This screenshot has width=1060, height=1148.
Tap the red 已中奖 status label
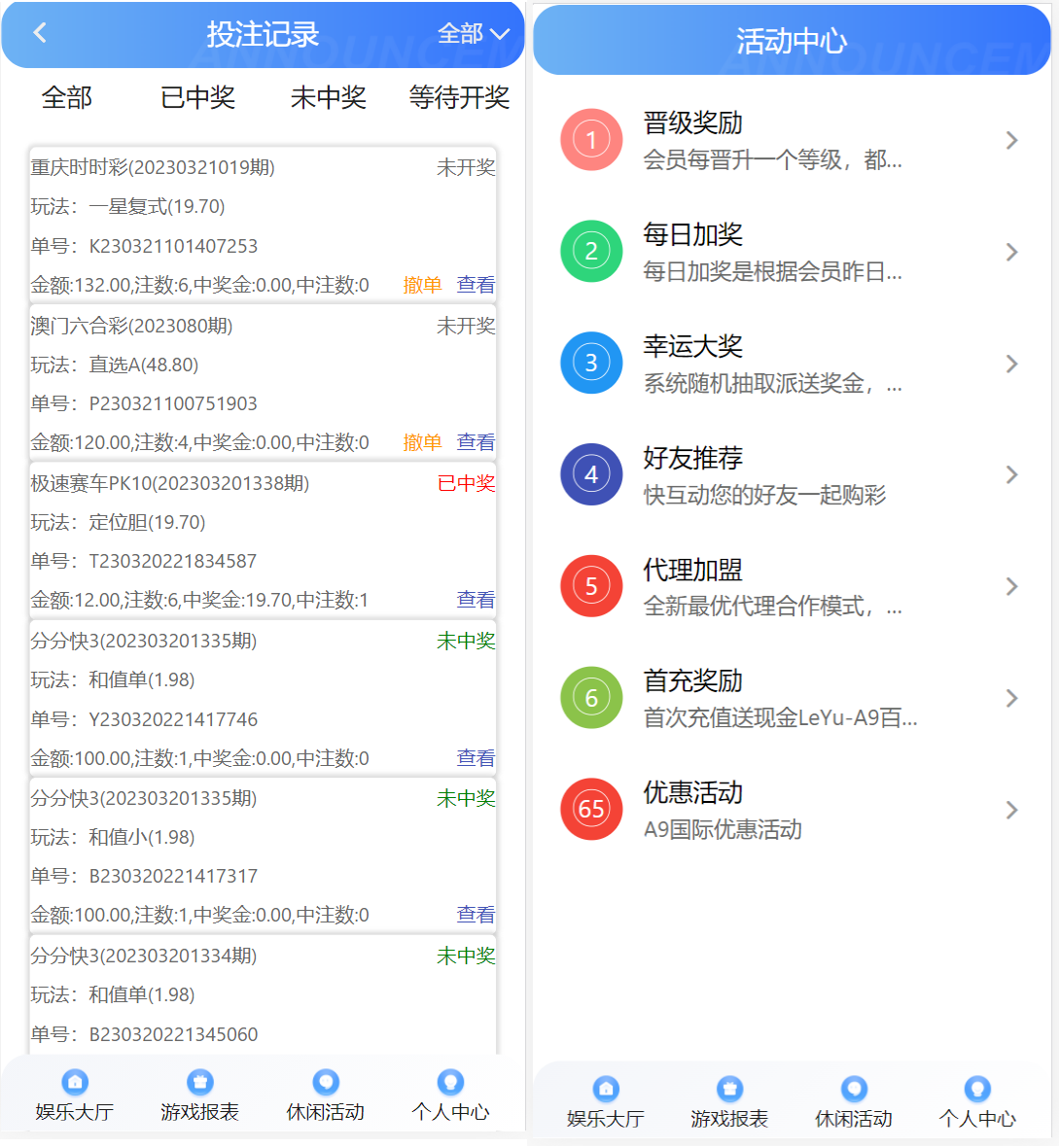472,483
